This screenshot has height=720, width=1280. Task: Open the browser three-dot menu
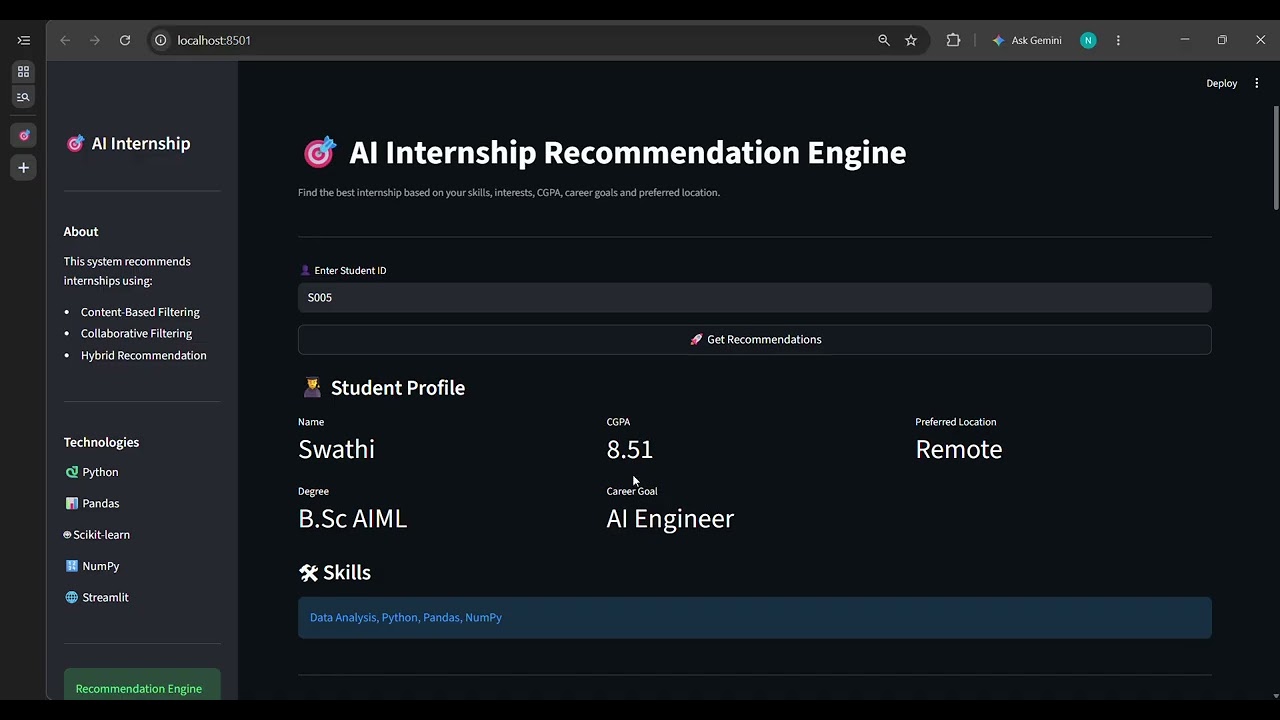point(1118,40)
